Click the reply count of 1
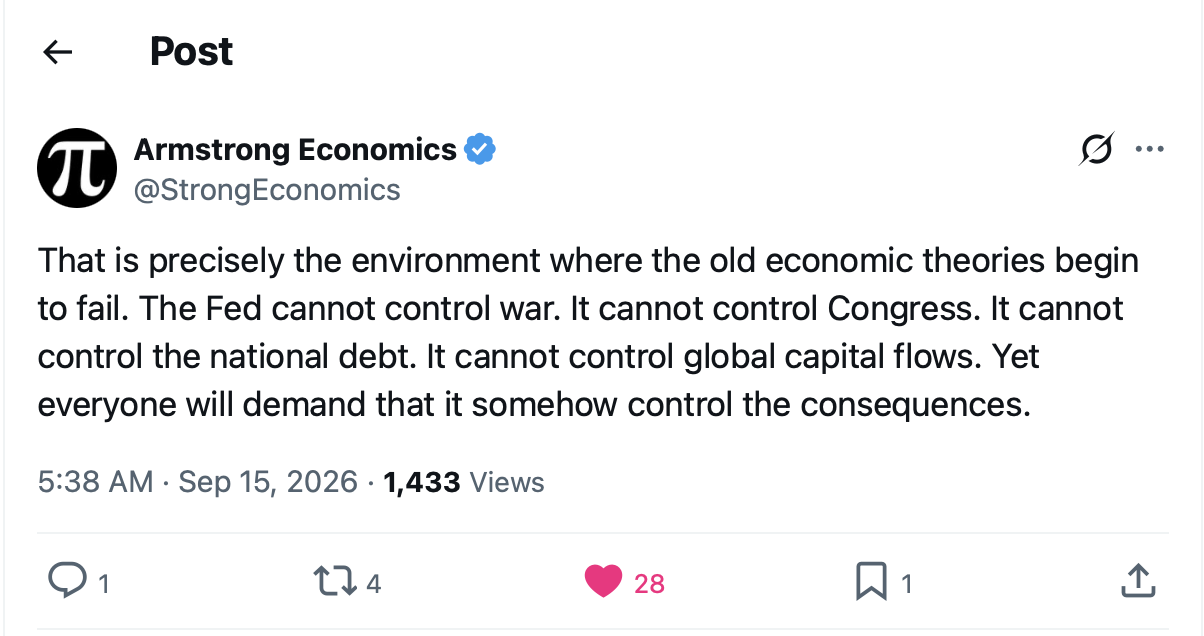The image size is (1204, 636). (x=103, y=583)
